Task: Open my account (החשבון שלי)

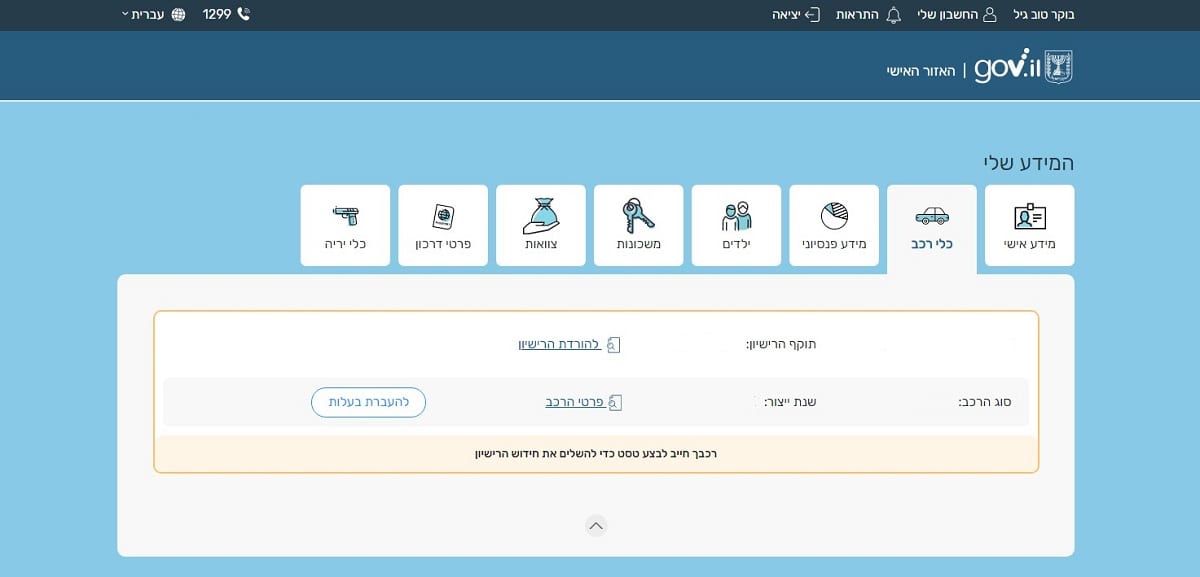Action: 947,15
